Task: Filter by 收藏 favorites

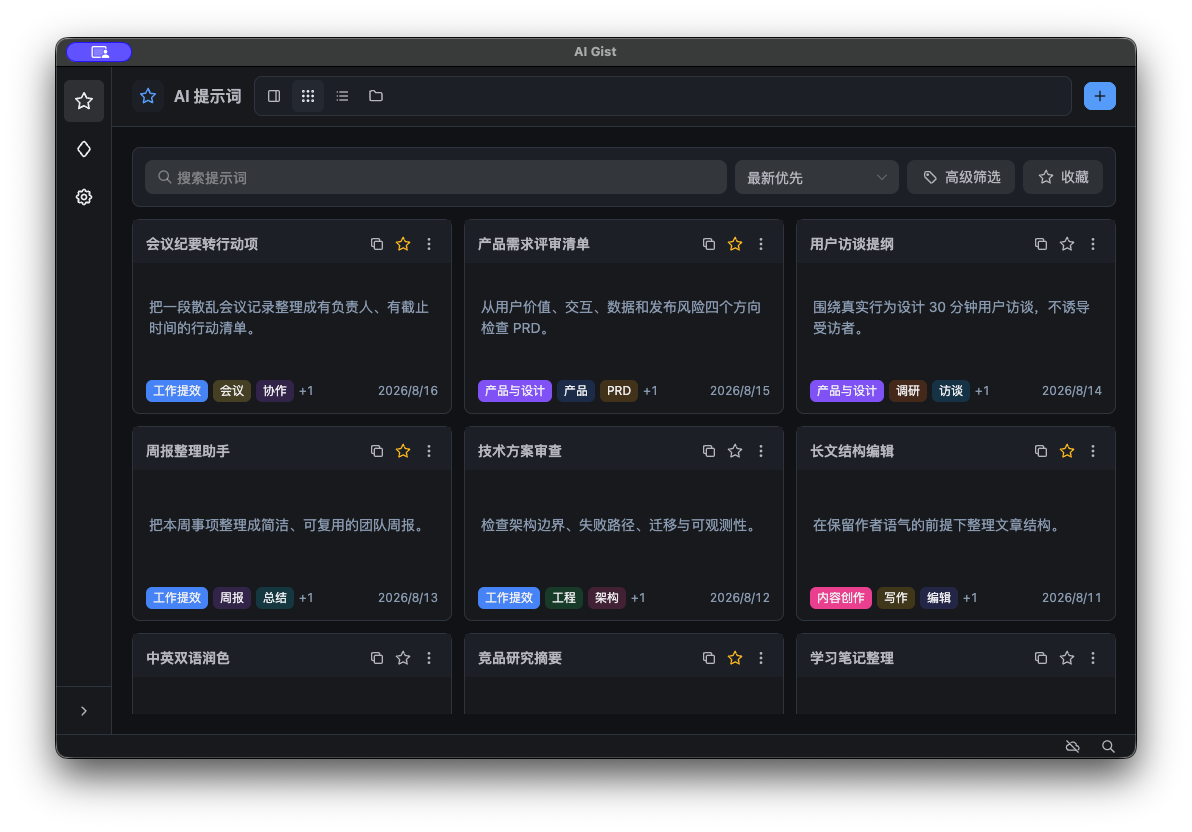Action: click(x=1063, y=177)
